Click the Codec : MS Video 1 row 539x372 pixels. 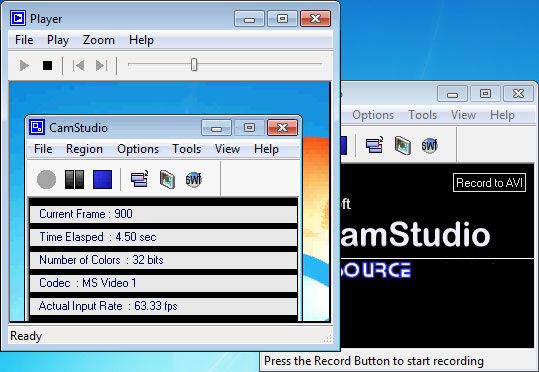pyautogui.click(x=164, y=283)
